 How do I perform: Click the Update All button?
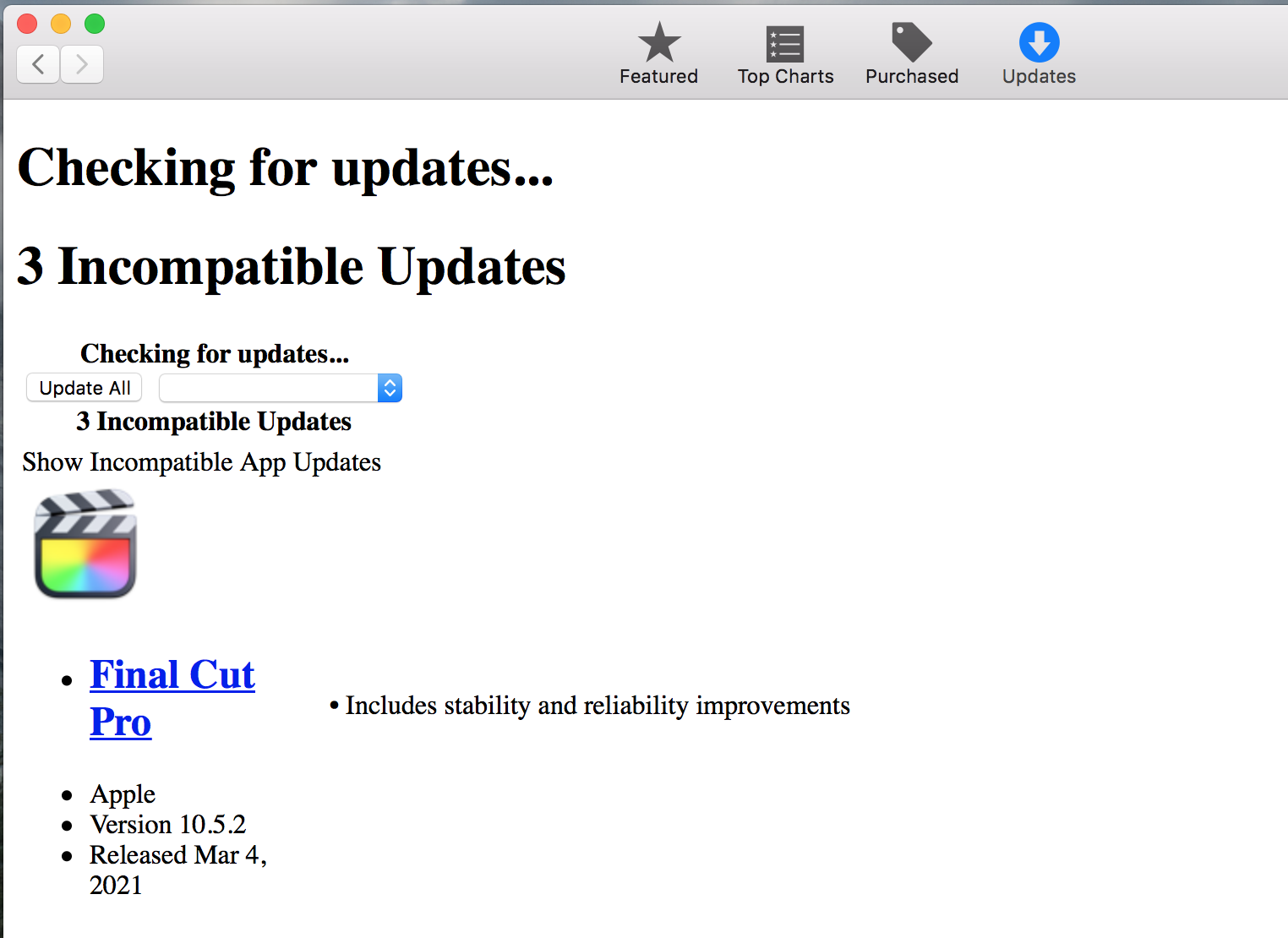(x=85, y=388)
